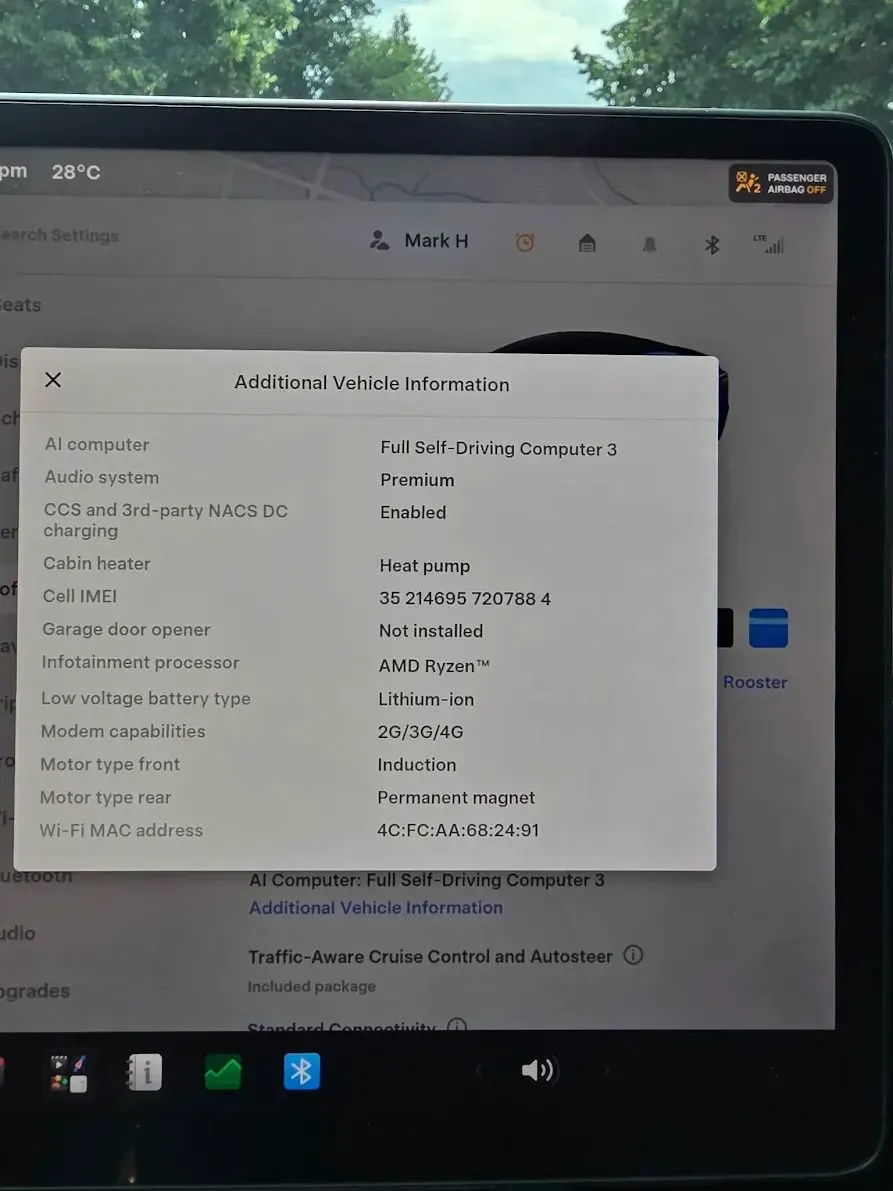Click the Heat pump cabin heater value
Viewport: 893px width, 1191px height.
point(424,566)
